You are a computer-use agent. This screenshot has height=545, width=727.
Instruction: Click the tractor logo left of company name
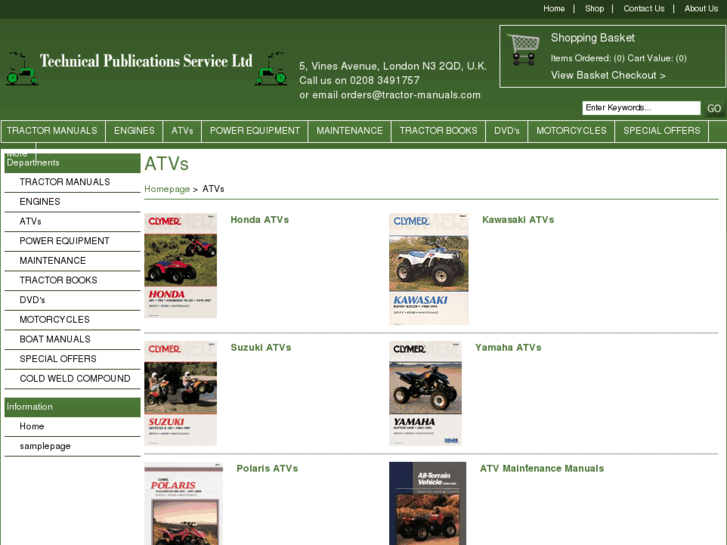pos(22,69)
